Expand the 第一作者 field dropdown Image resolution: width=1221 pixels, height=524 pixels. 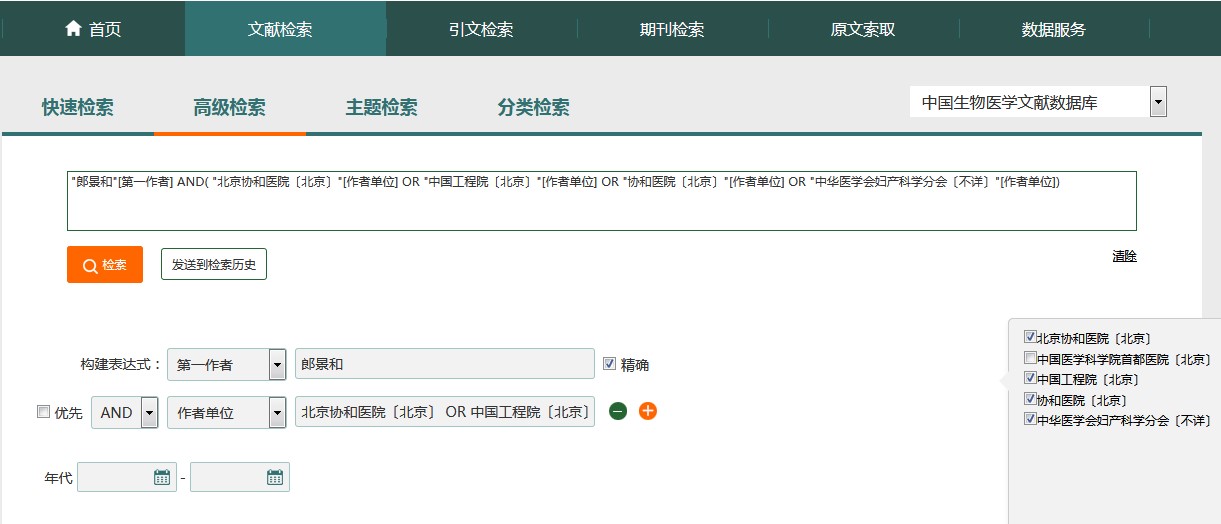pos(277,365)
